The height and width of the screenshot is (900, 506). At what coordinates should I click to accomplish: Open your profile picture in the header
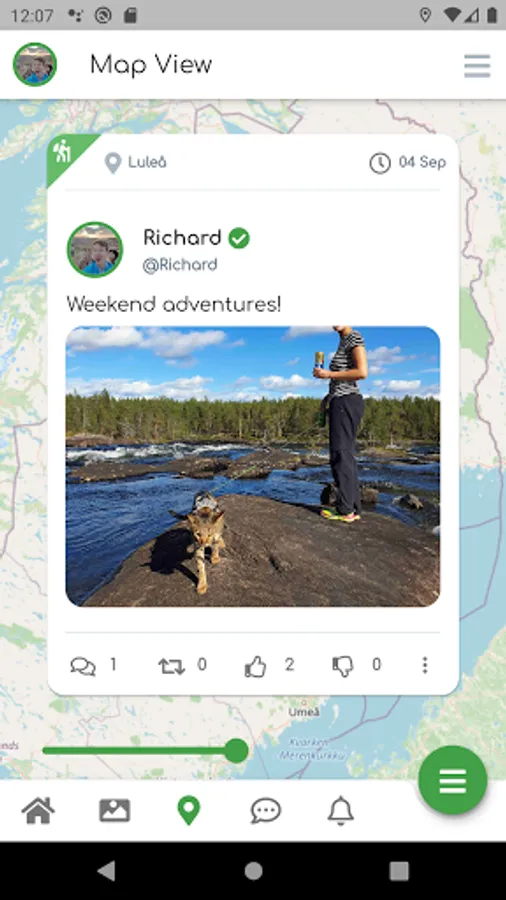pos(35,64)
